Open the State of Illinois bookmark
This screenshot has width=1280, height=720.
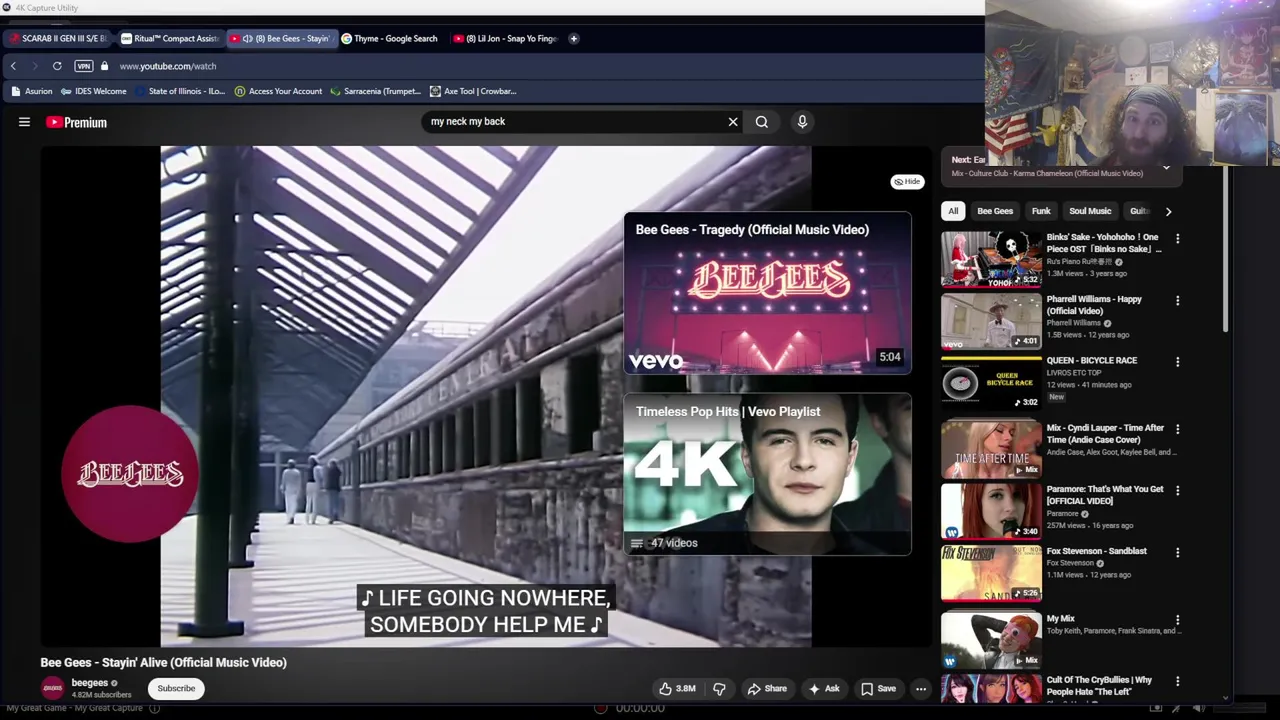(x=180, y=91)
